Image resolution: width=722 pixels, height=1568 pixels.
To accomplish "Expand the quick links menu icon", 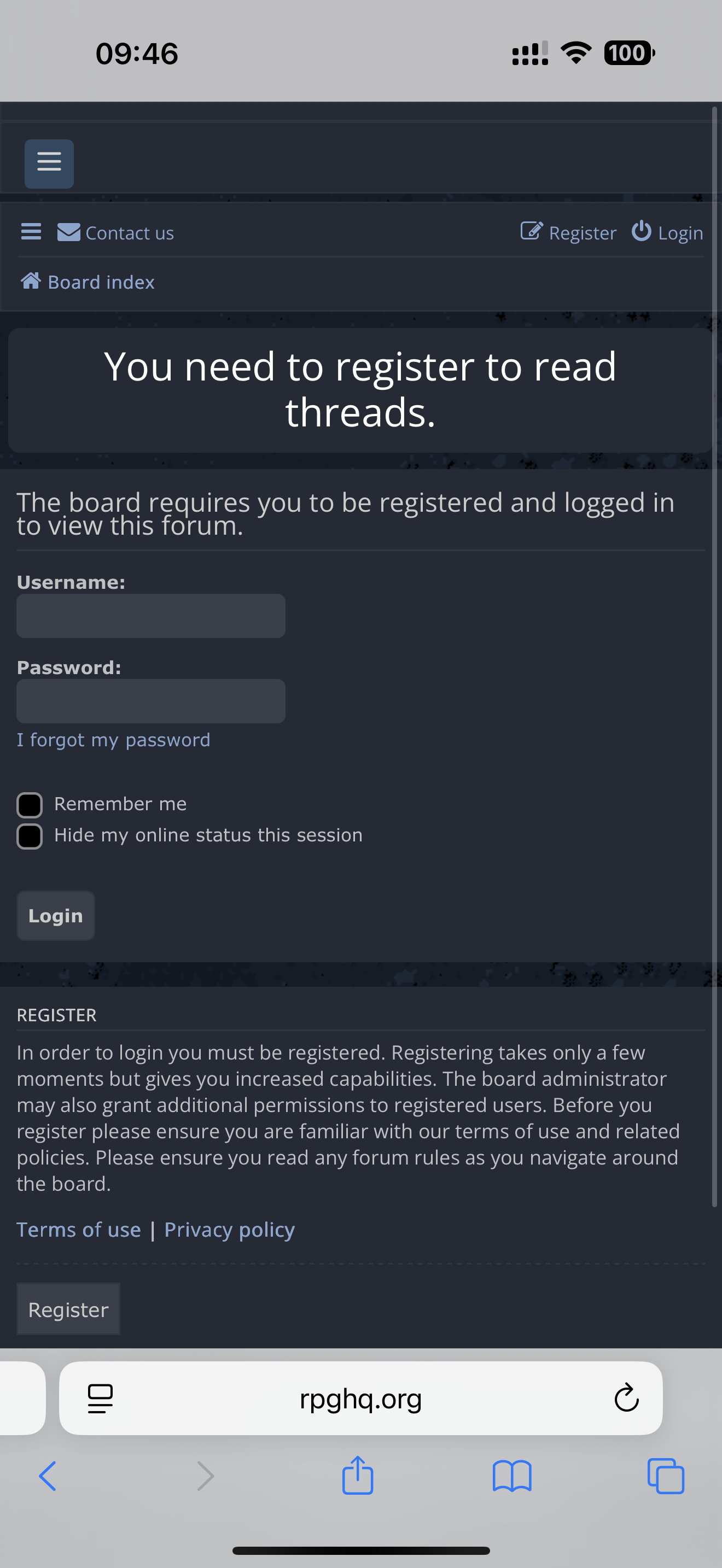I will [x=31, y=232].
